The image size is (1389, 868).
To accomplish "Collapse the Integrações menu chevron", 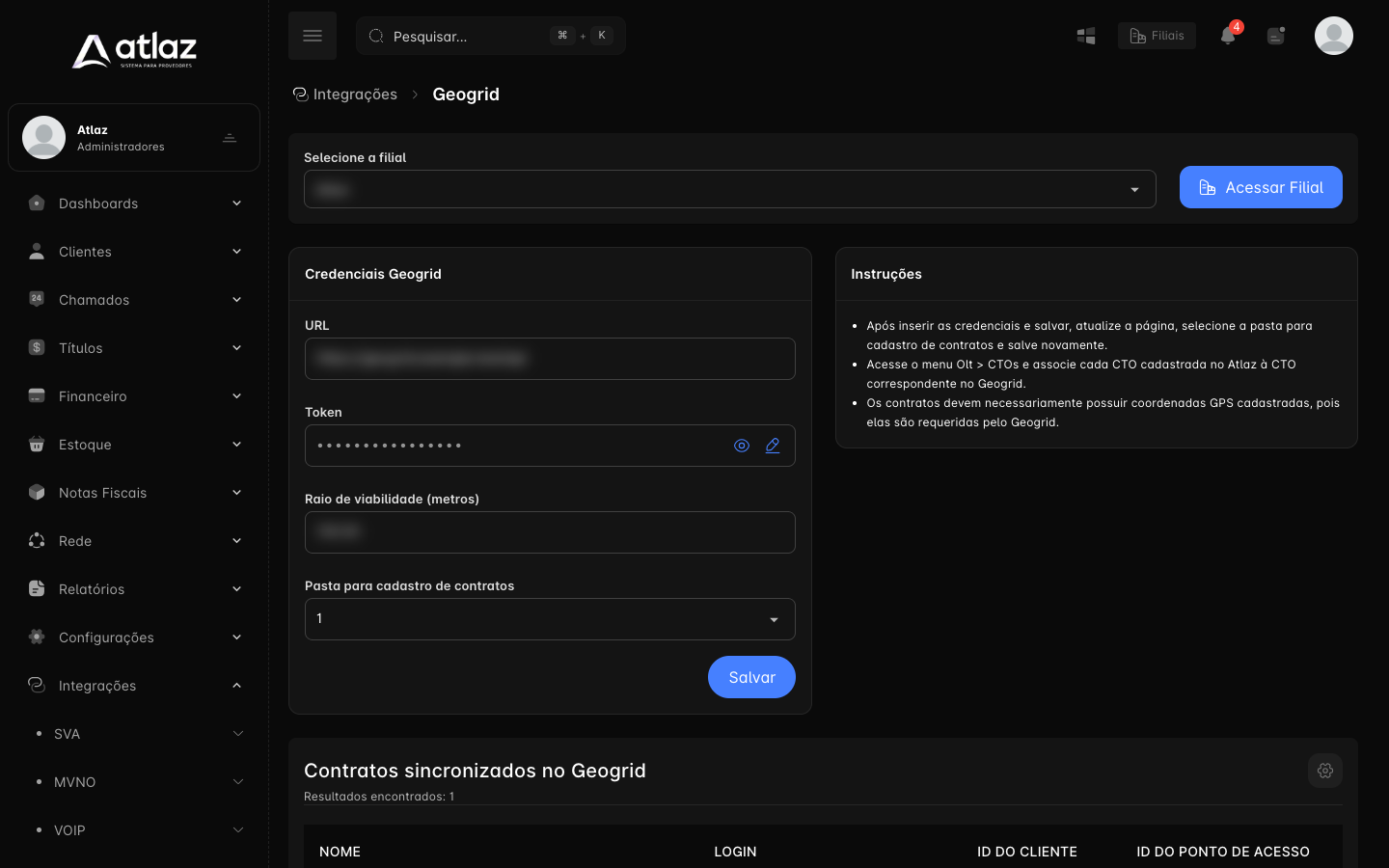I will click(236, 686).
